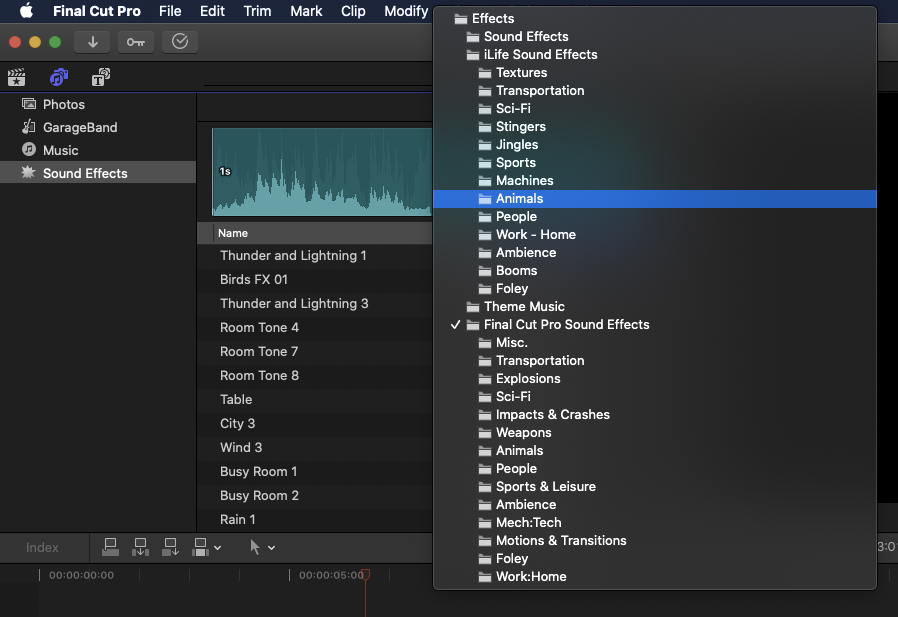Click the overwrite clip edit icon
This screenshot has width=898, height=617.
pos(200,547)
